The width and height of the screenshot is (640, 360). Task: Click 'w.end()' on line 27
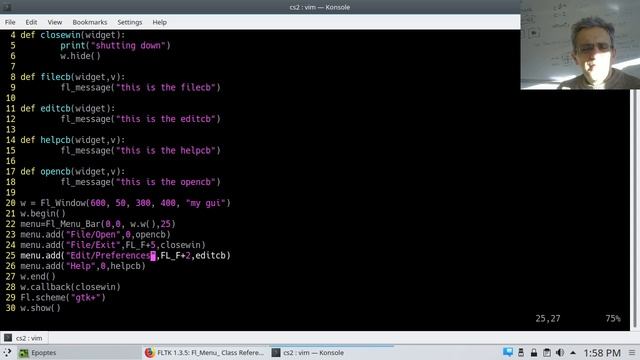(x=38, y=277)
